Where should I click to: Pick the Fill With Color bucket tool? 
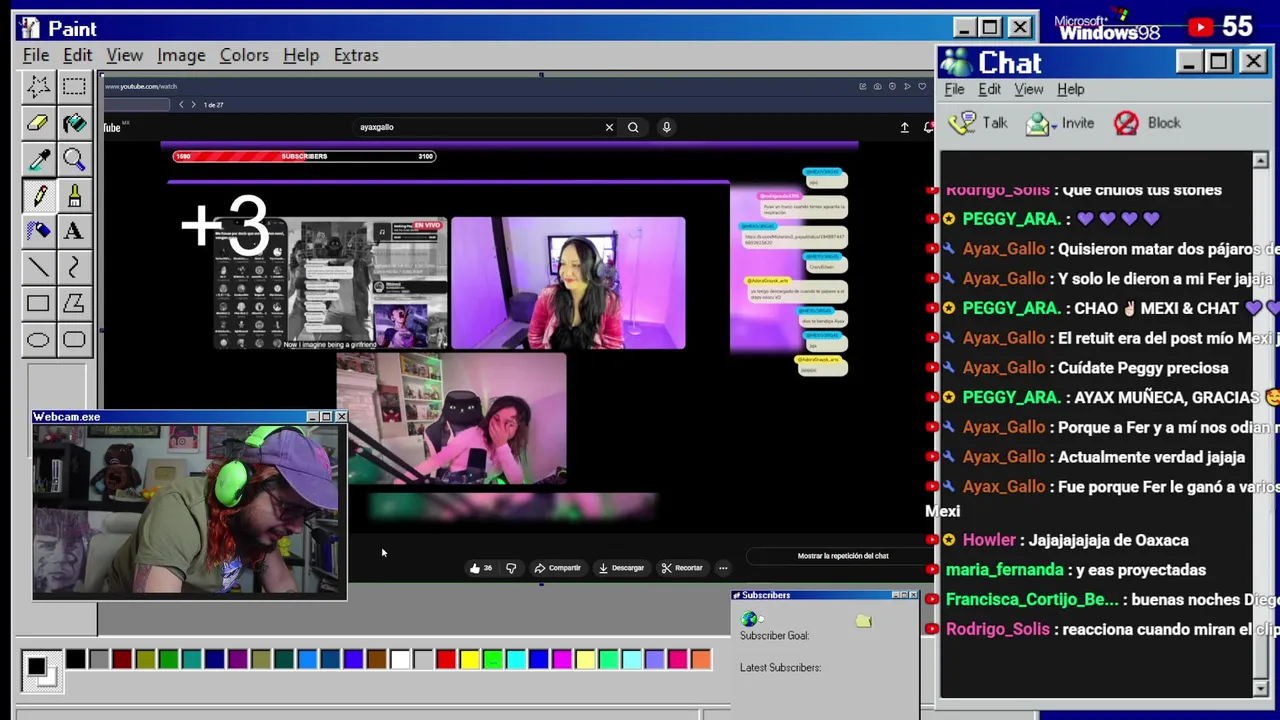coord(74,122)
